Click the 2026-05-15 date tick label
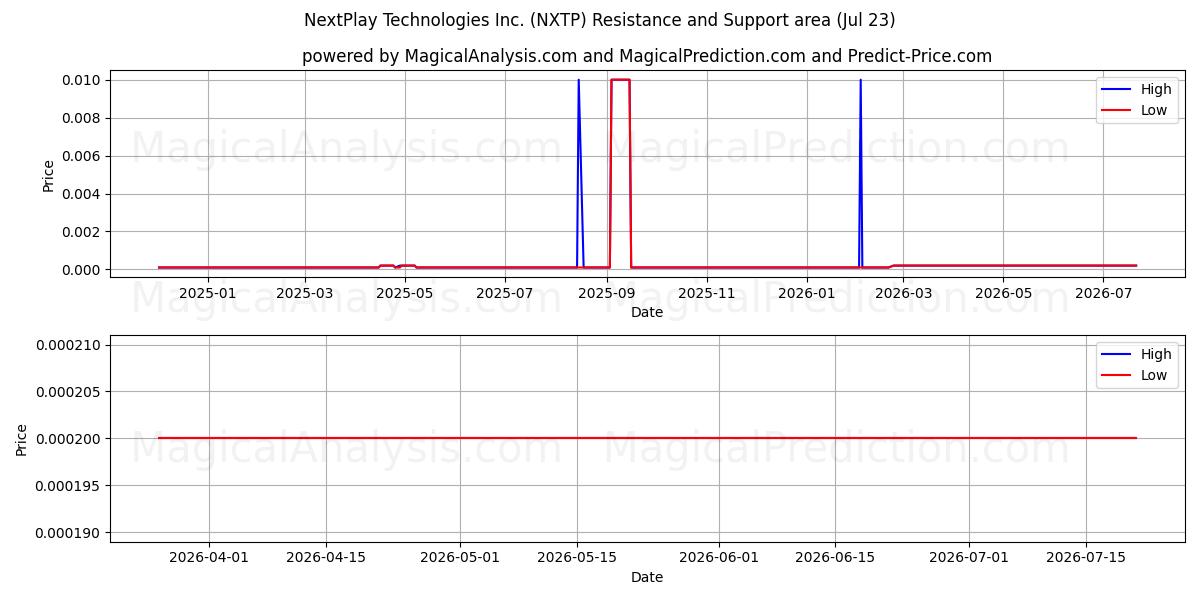This screenshot has height=600, width=1200. point(577,559)
